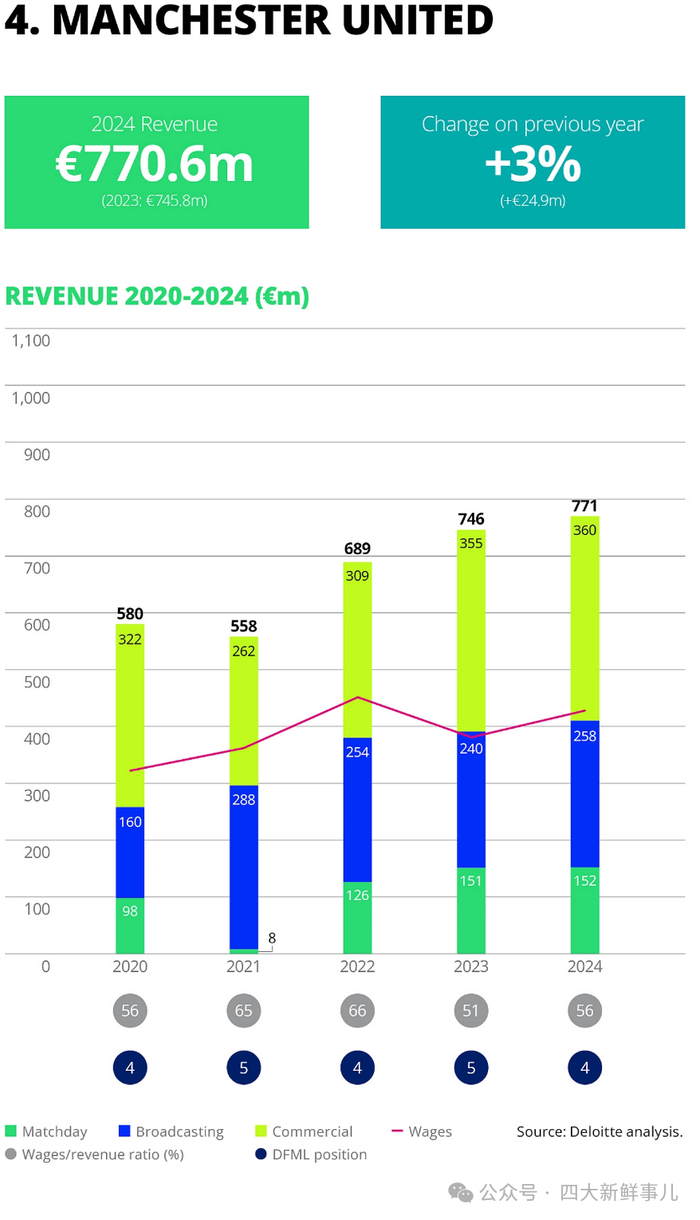Click the (2023: €745.8m) note

pos(155,200)
